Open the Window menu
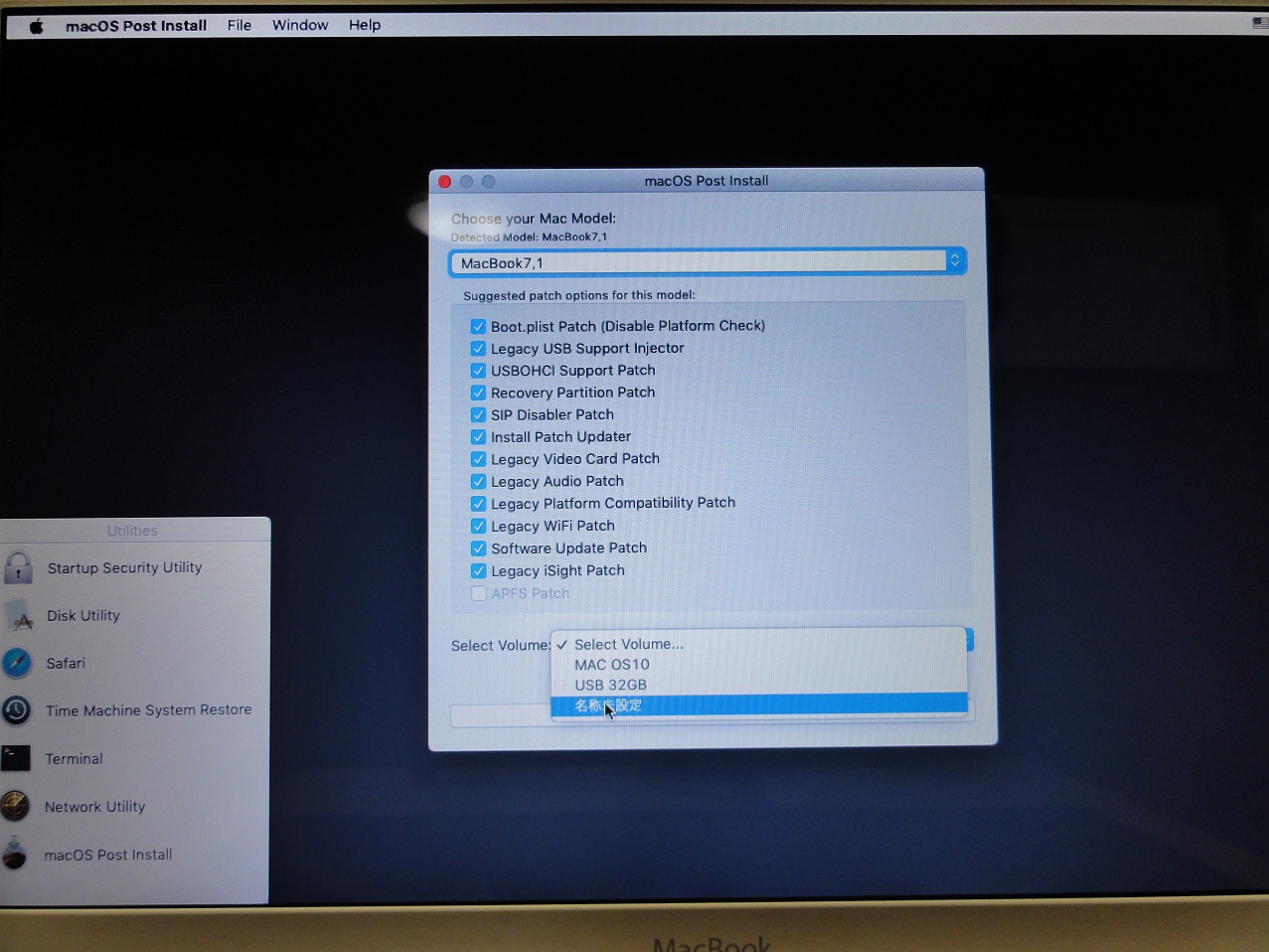 point(300,25)
